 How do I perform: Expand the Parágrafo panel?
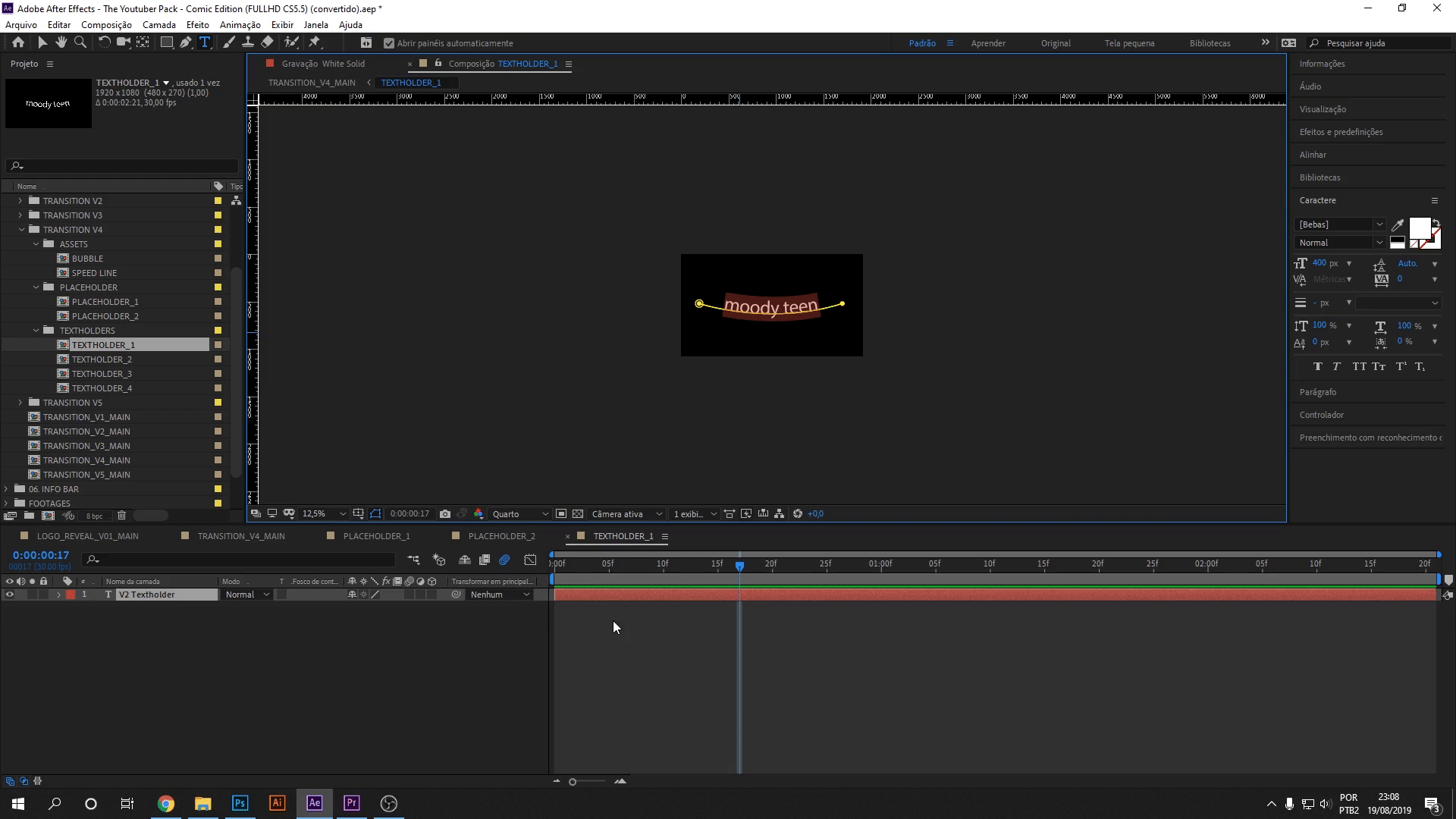click(1318, 392)
